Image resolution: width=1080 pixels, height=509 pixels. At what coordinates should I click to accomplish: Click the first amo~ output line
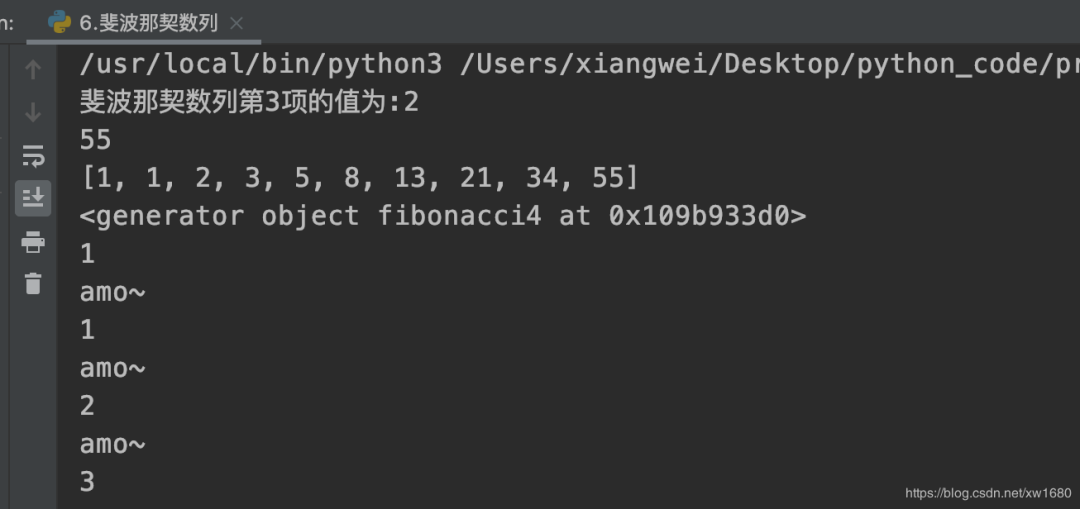pos(112,292)
